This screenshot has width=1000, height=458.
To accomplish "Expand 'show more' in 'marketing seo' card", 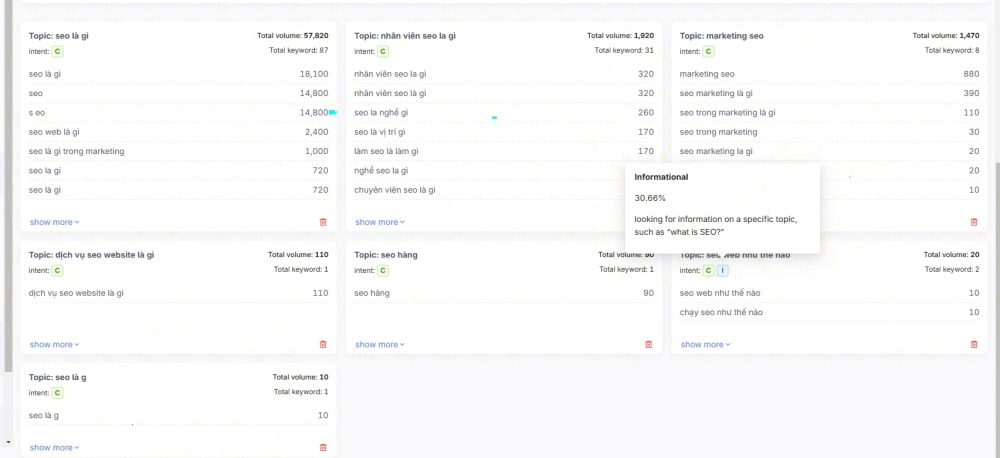I will pyautogui.click(x=705, y=222).
